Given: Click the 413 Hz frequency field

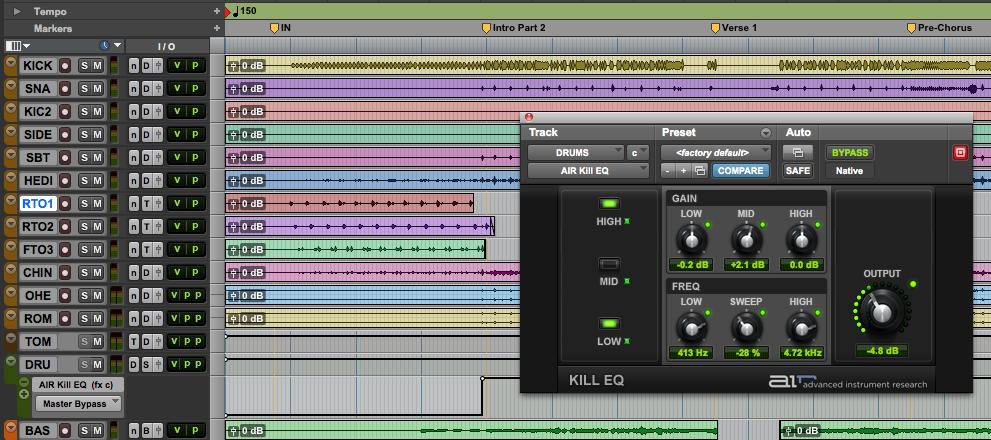Looking at the screenshot, I should 691,353.
